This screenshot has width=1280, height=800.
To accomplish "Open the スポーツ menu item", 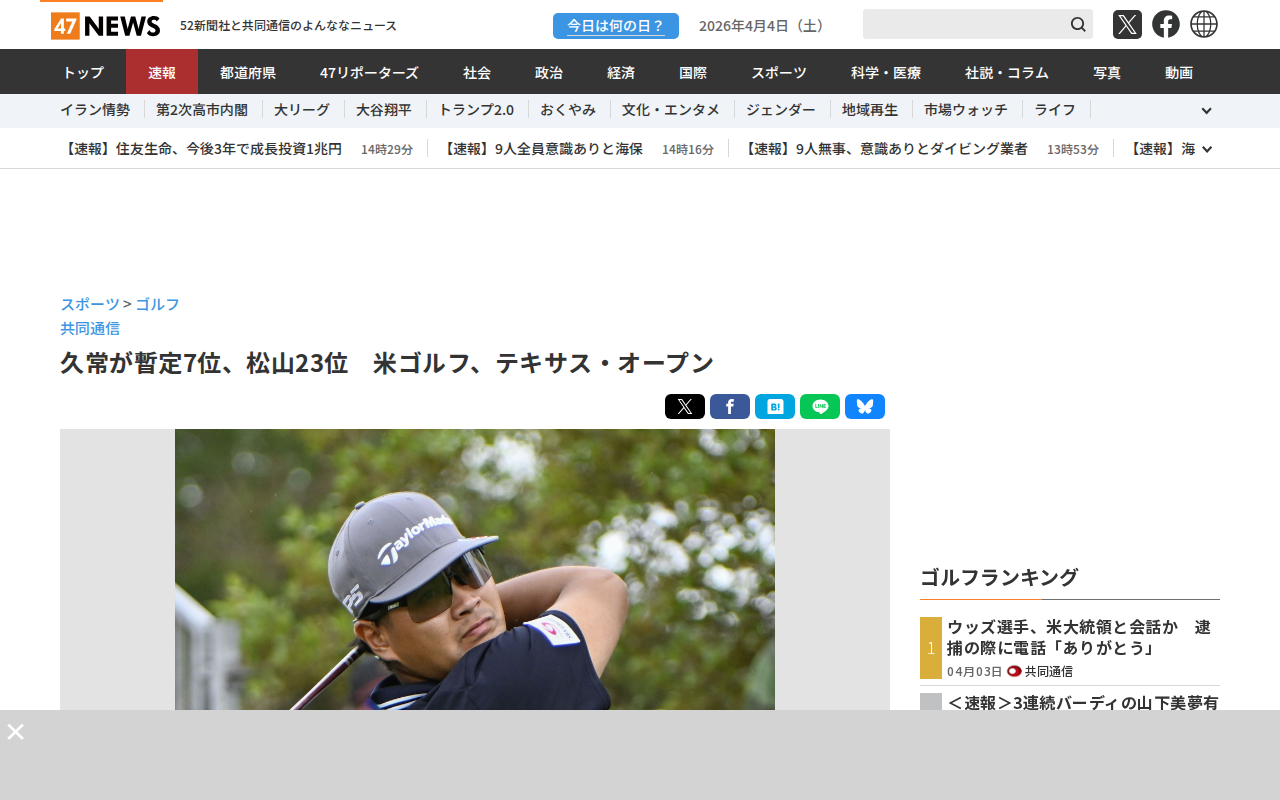I will click(779, 72).
